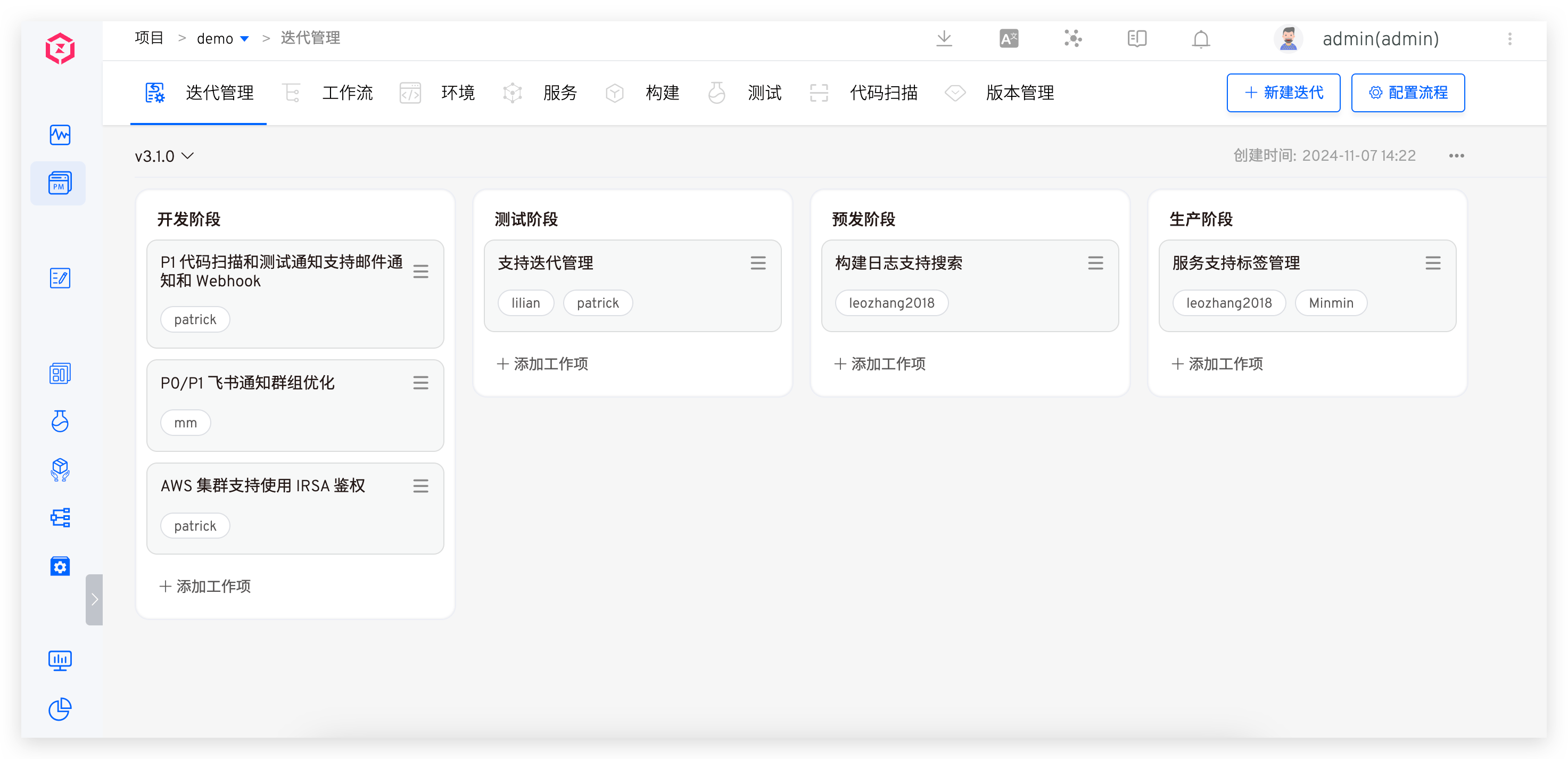The width and height of the screenshot is (1568, 759).
Task: Click the PM project management sidebar icon
Action: click(x=58, y=183)
